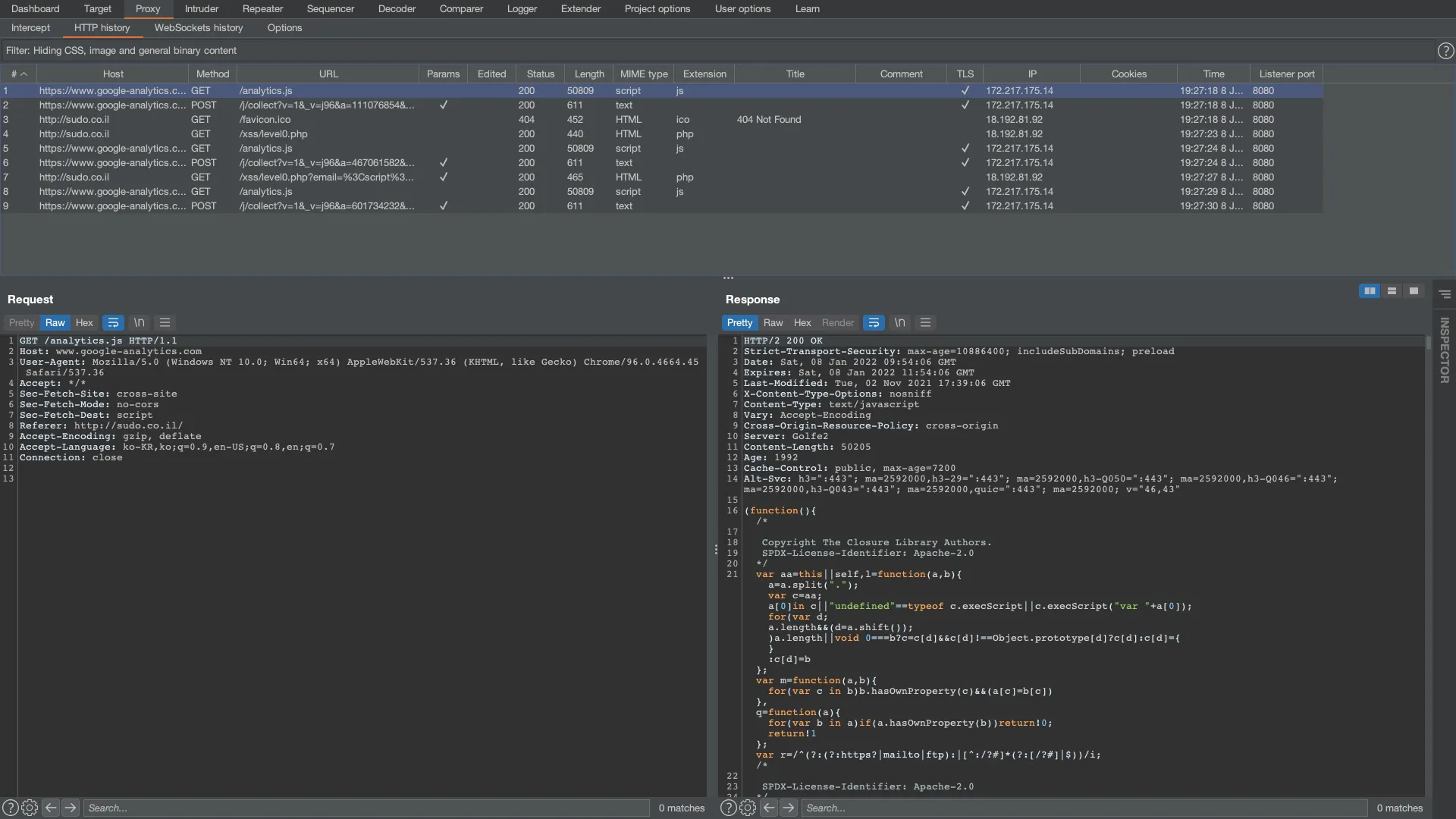Click Request search previous-match arrow
1456x819 pixels.
[x=51, y=808]
